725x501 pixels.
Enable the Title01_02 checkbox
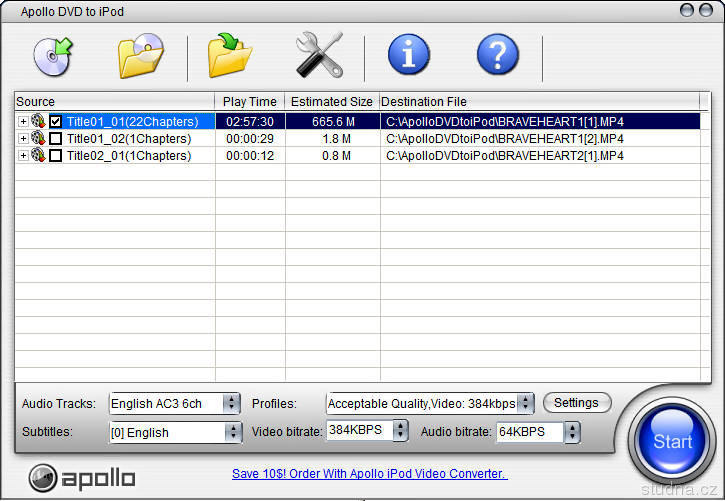click(x=56, y=139)
